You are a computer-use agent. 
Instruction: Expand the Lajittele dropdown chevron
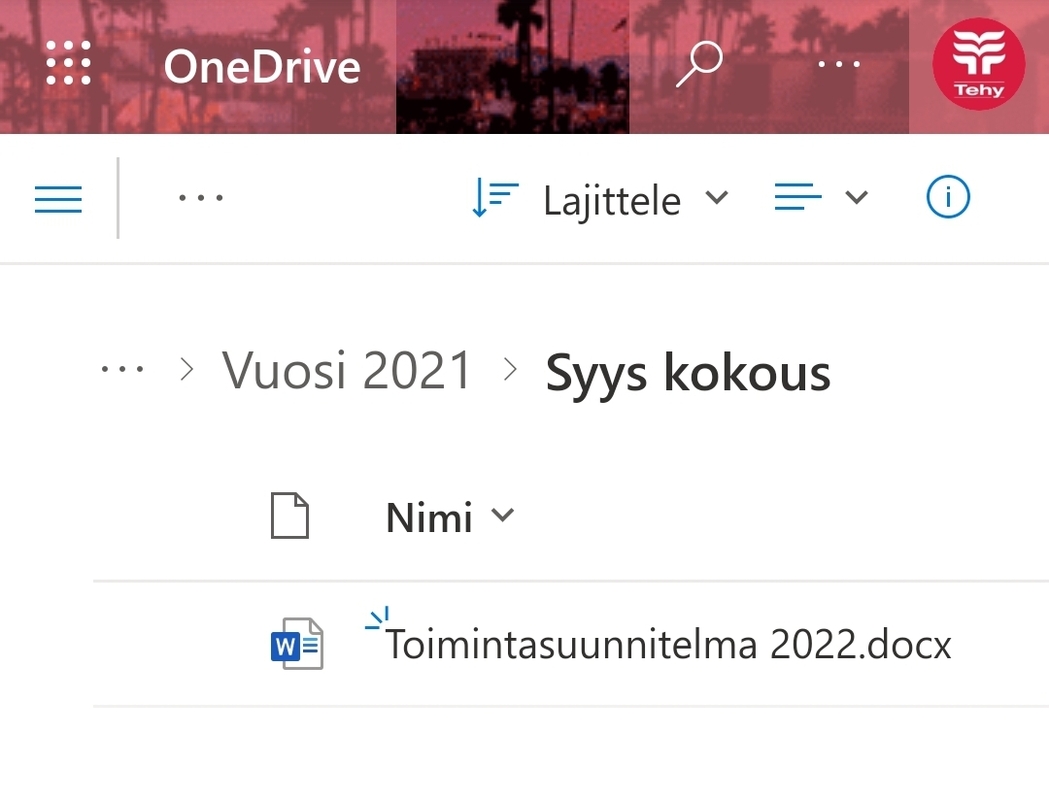(x=716, y=198)
